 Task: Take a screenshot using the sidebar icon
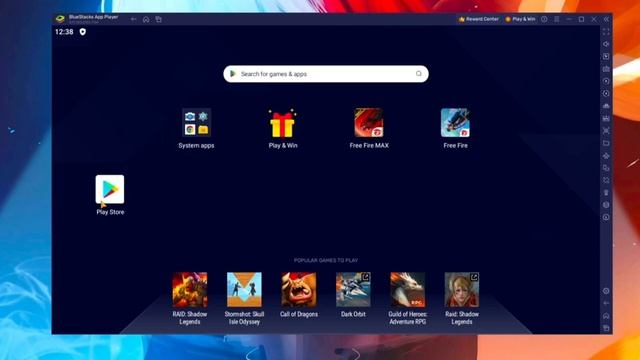click(606, 131)
